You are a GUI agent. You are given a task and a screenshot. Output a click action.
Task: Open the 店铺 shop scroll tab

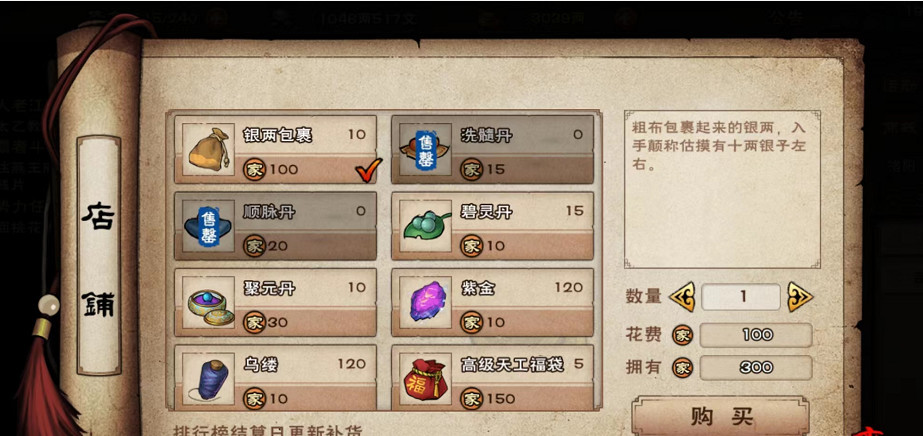pos(99,255)
